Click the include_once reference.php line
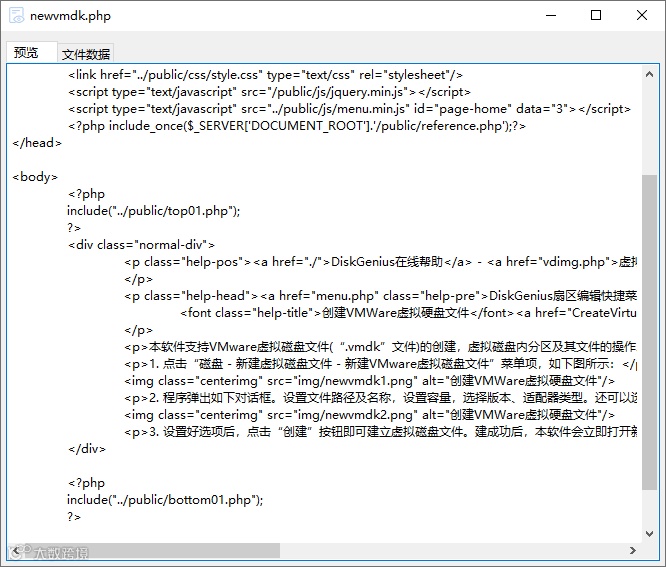 coord(297,126)
